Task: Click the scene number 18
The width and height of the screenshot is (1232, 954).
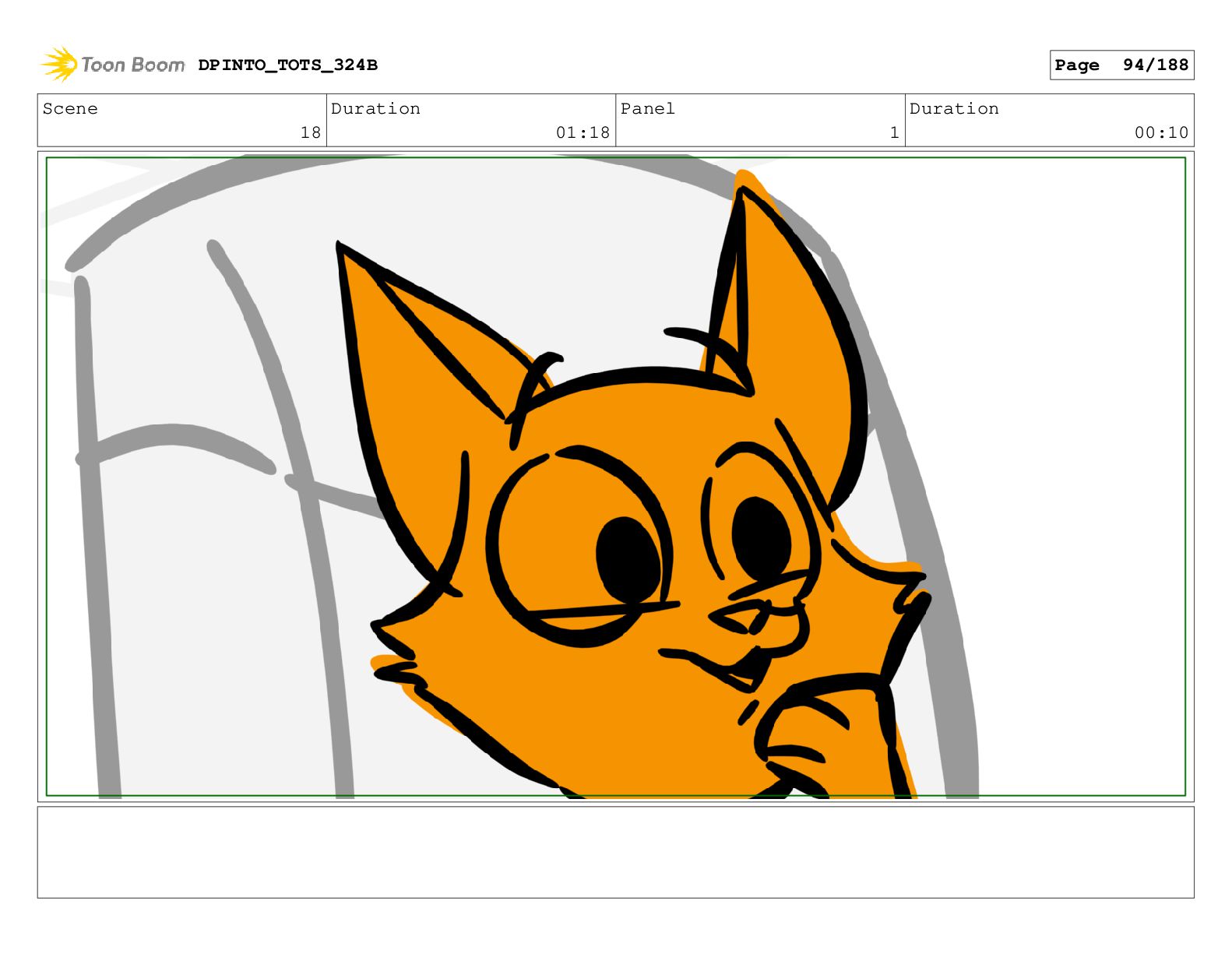Action: click(x=311, y=132)
